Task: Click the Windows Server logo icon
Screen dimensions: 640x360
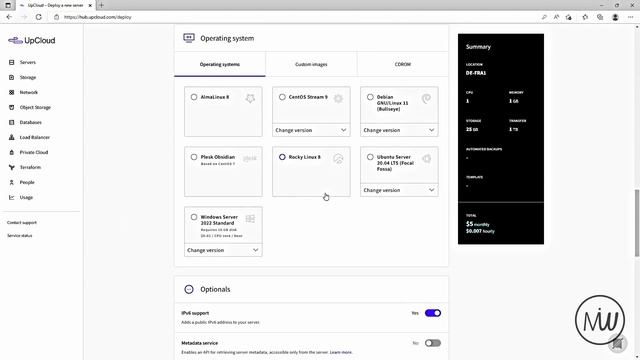Action: tap(250, 219)
